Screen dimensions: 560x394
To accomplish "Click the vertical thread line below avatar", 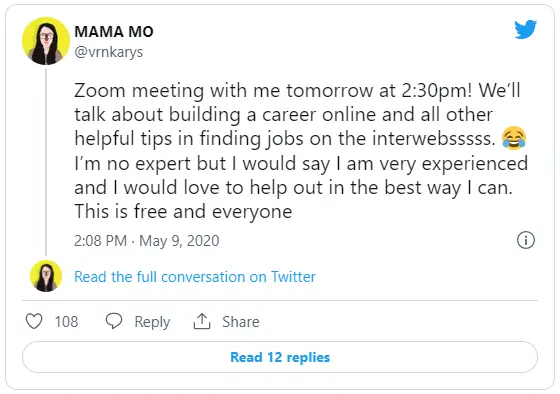I will [x=46, y=163].
